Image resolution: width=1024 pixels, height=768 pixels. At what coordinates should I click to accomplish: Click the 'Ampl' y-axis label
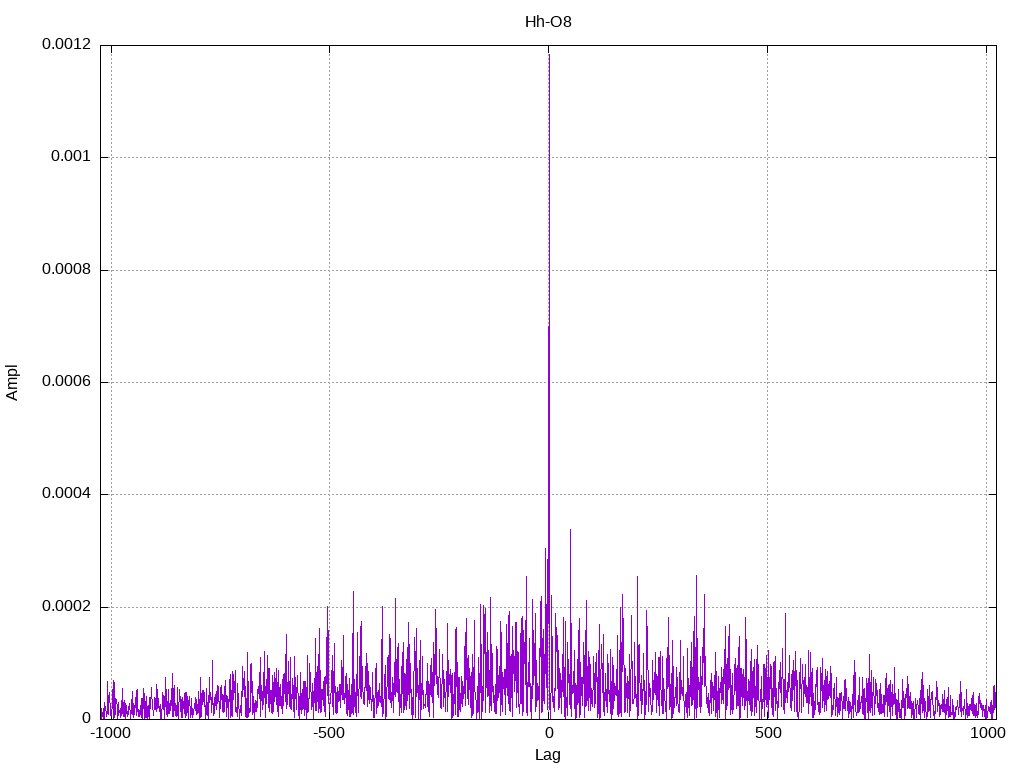(12, 383)
